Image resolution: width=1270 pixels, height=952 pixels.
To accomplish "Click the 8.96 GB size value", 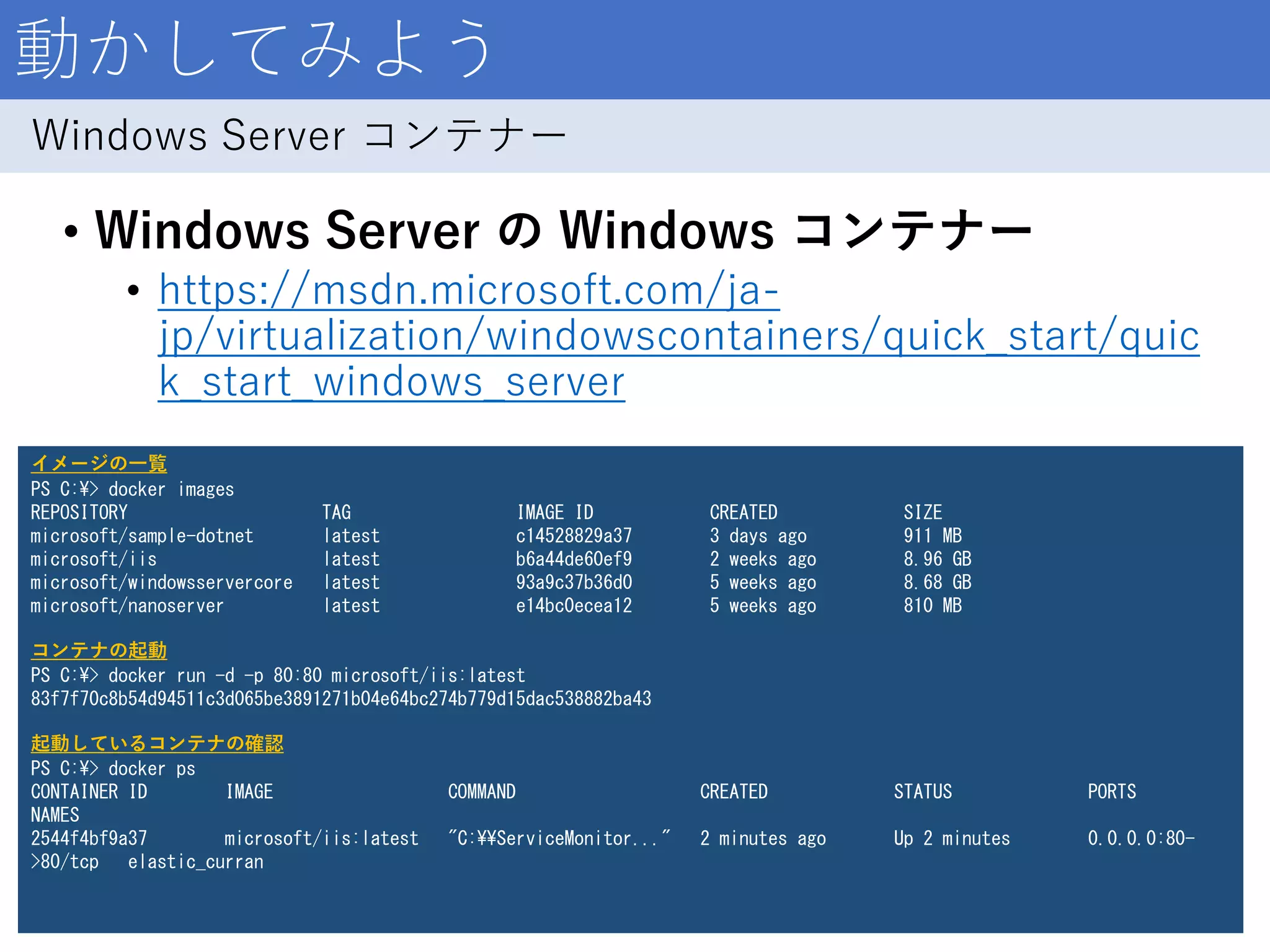I will [x=938, y=559].
